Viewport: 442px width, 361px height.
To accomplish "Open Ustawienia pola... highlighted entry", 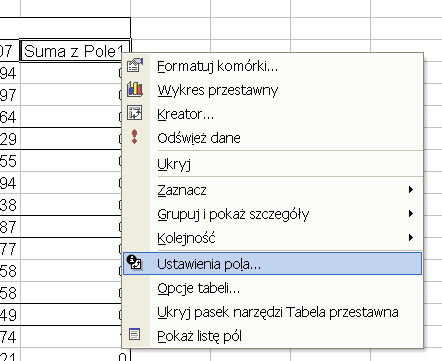I will coord(273,264).
